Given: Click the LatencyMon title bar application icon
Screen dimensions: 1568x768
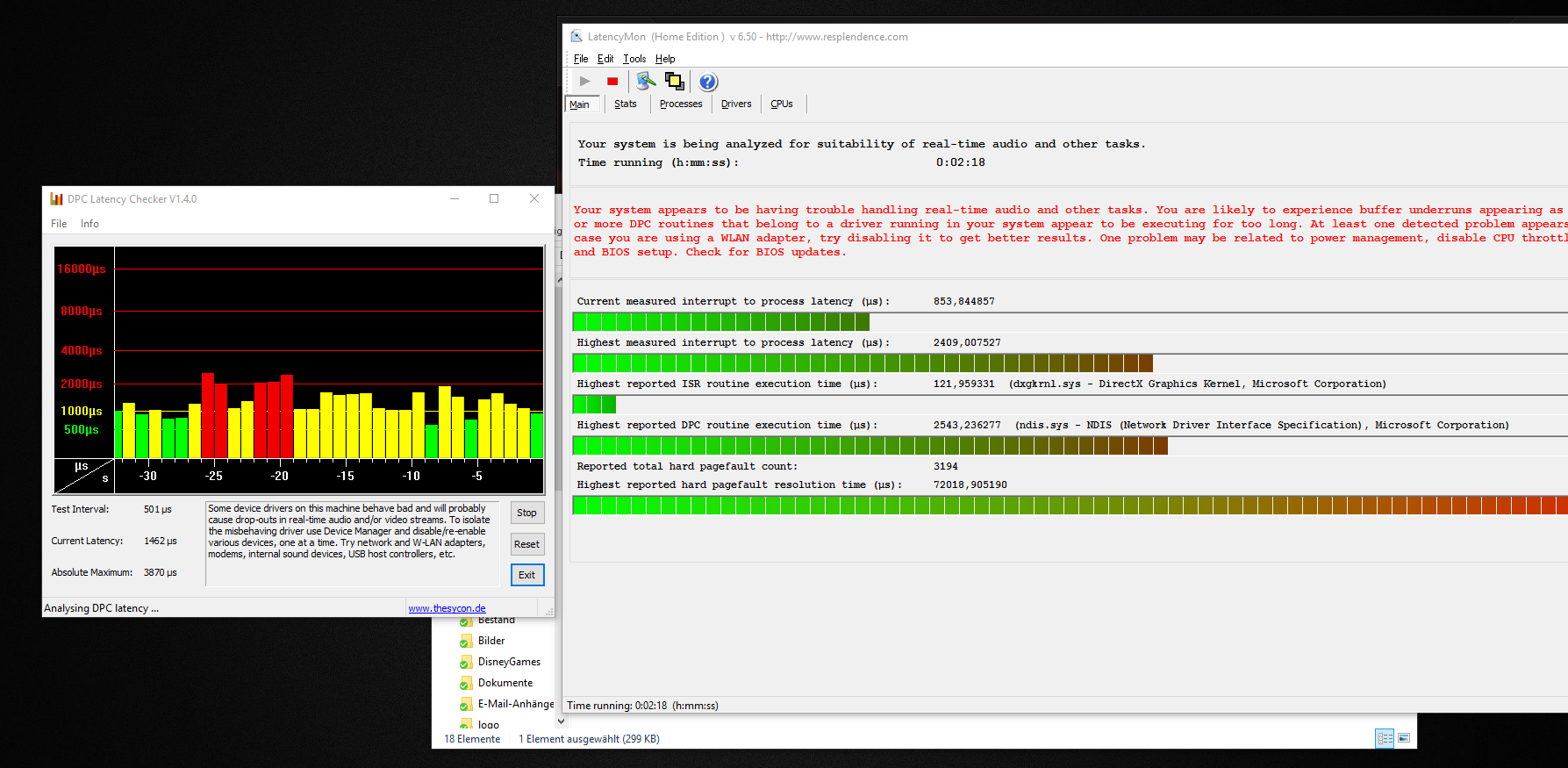Looking at the screenshot, I should [576, 36].
